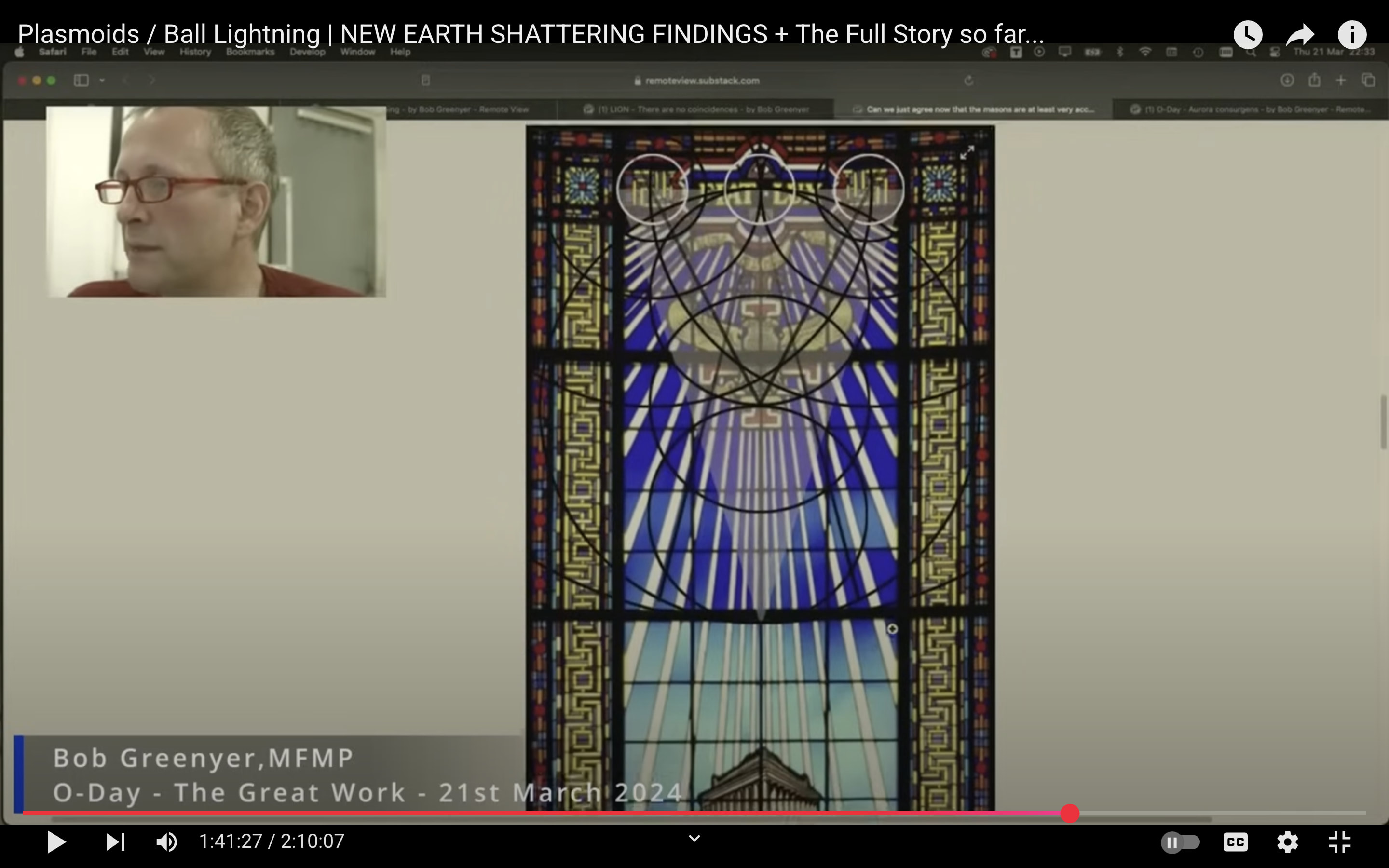Open the Plasmoids / Ball Lightning video title

531,34
